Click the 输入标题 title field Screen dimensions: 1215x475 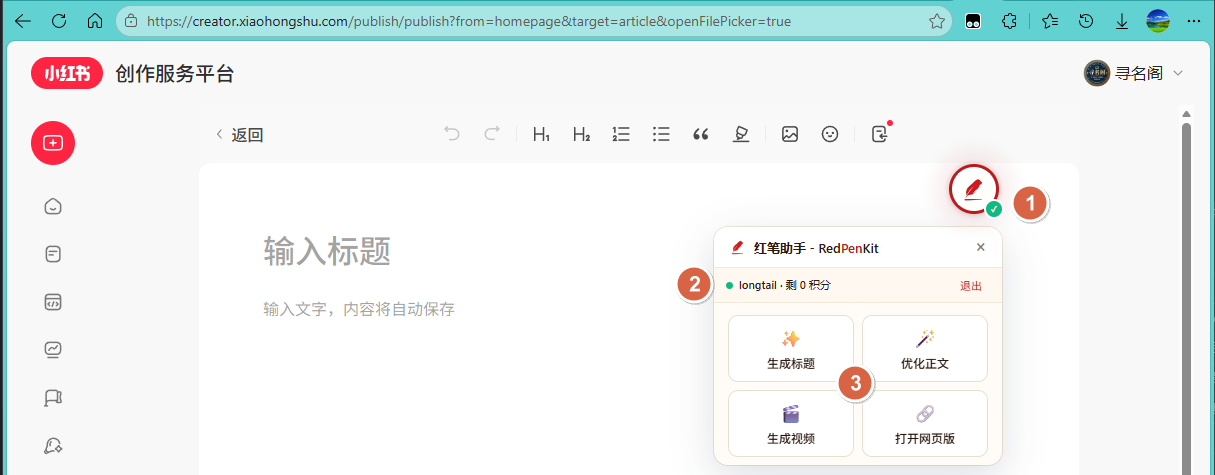pos(327,251)
